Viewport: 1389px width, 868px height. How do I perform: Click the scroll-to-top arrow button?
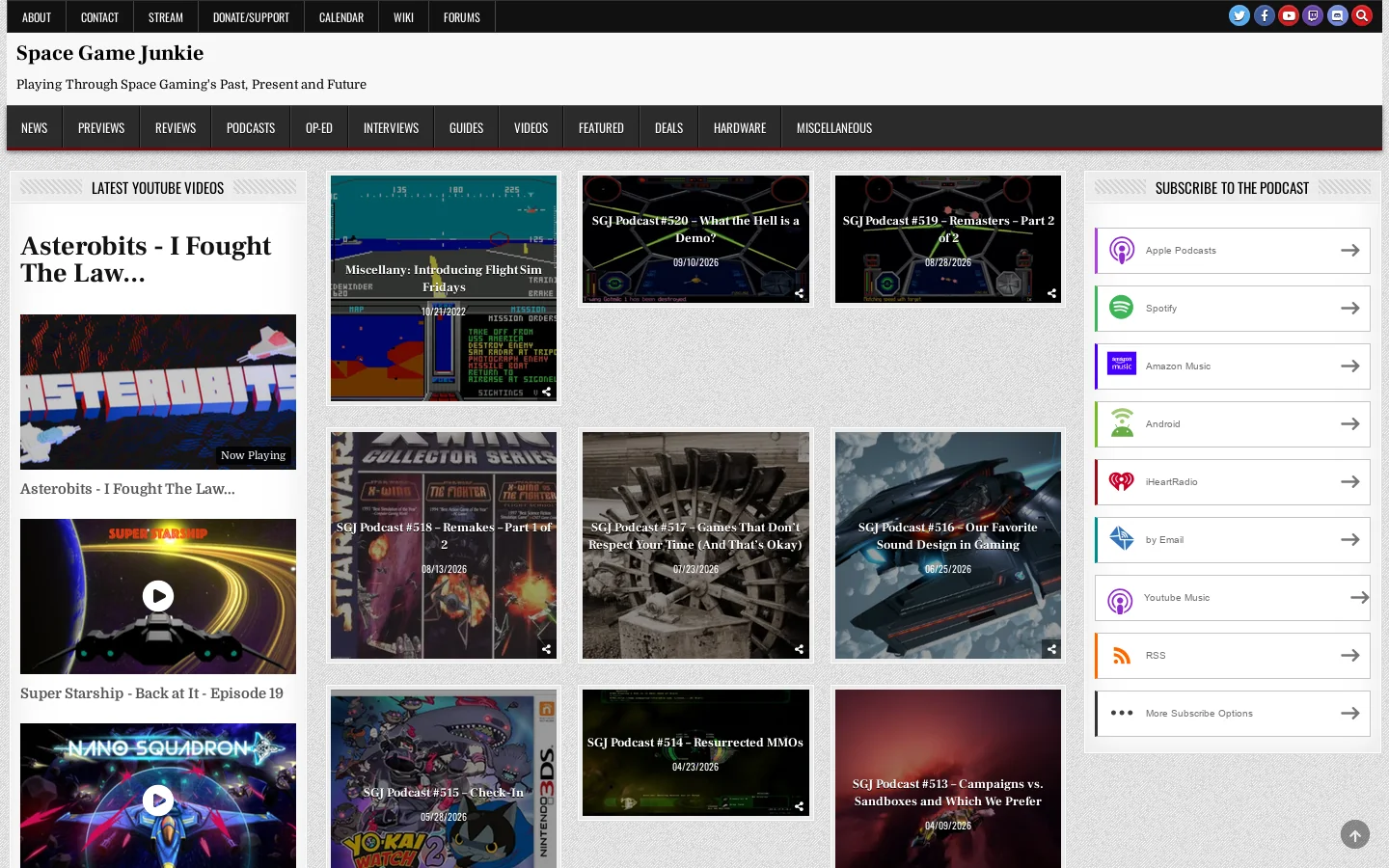click(x=1355, y=834)
